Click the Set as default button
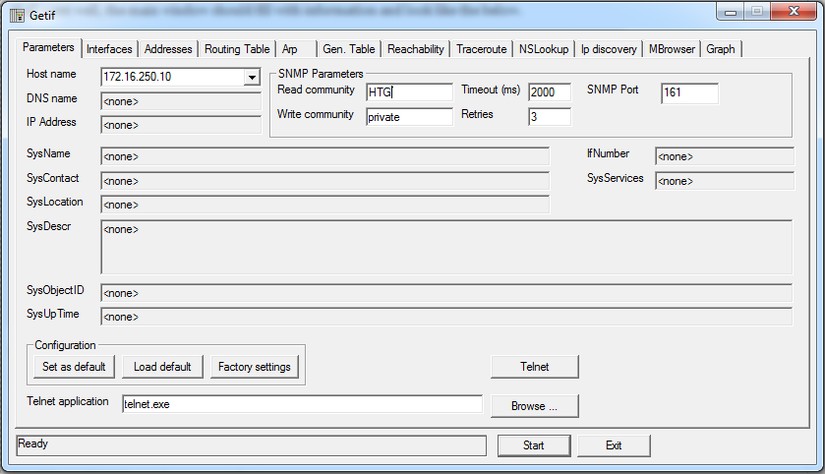825x474 pixels. pyautogui.click(x=74, y=367)
